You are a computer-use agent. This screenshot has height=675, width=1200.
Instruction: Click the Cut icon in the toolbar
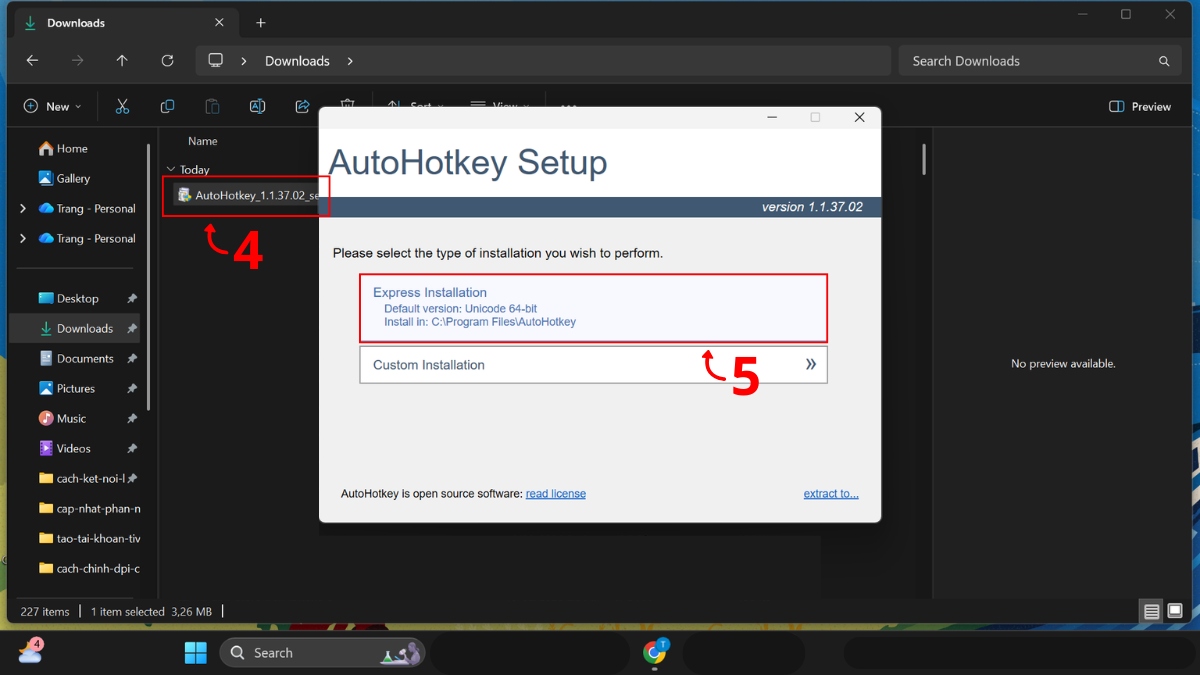[122, 106]
